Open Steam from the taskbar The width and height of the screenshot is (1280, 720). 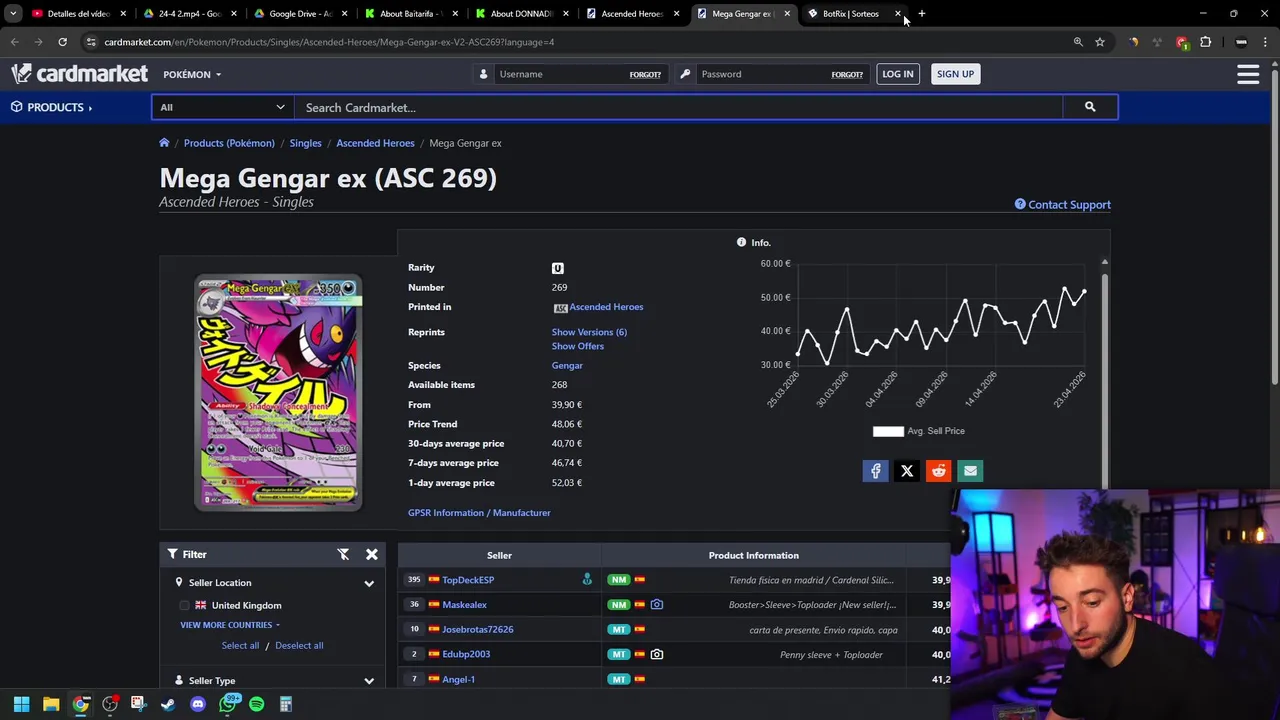[168, 704]
